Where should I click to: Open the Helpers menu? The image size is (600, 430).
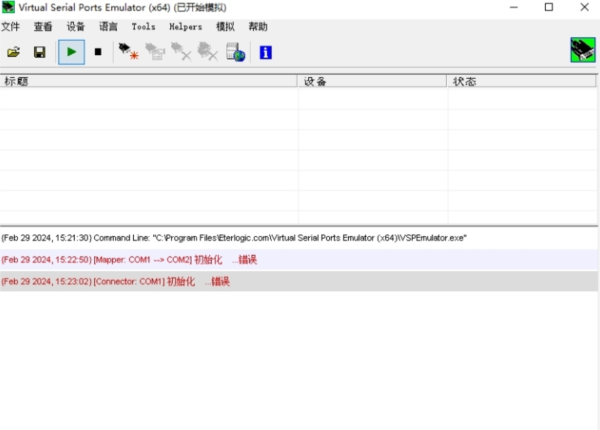coord(186,27)
